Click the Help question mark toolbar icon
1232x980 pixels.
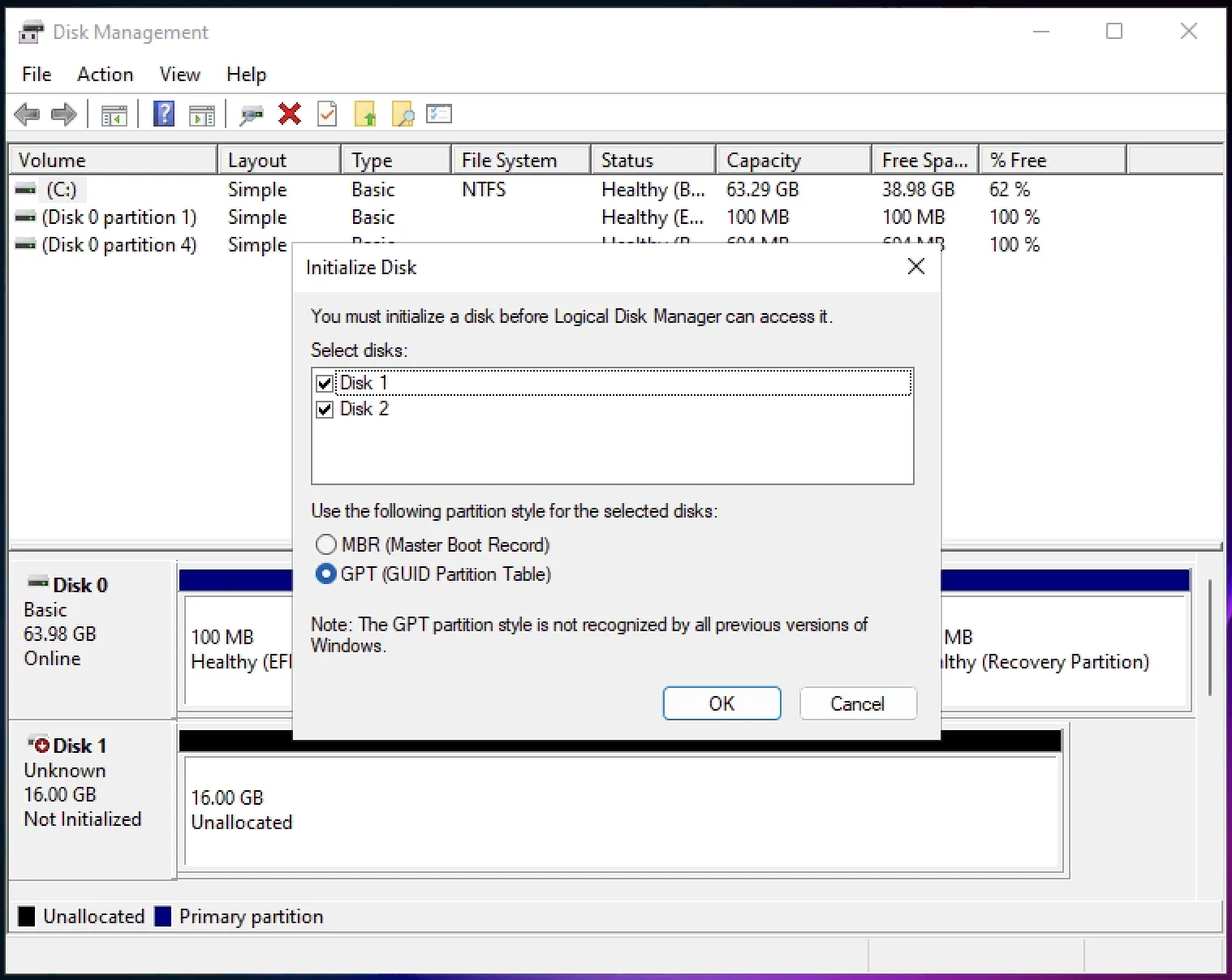(163, 114)
